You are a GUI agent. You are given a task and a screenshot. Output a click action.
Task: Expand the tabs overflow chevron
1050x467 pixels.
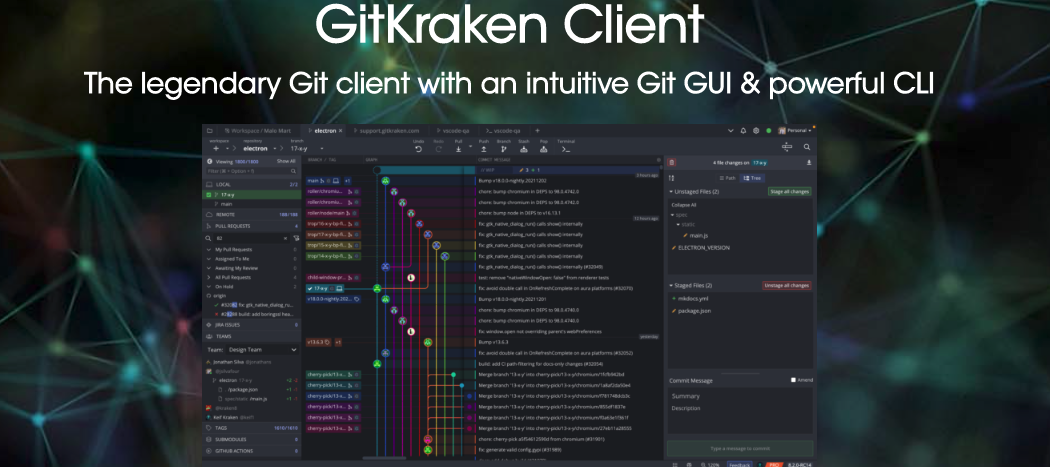[731, 131]
